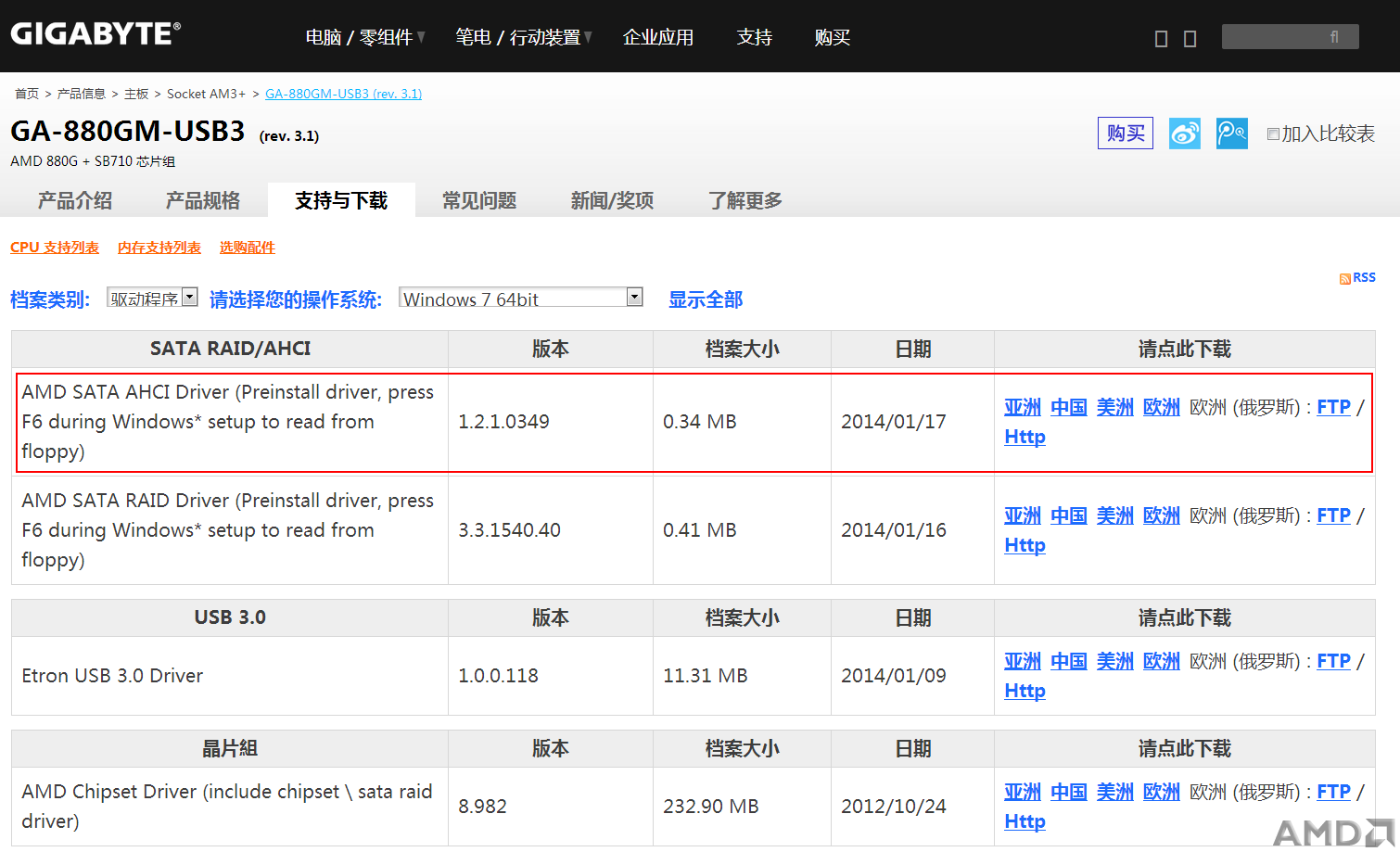Image resolution: width=1400 pixels, height=852 pixels.
Task: Click FTP link for AHCI driver
Action: coord(1334,407)
